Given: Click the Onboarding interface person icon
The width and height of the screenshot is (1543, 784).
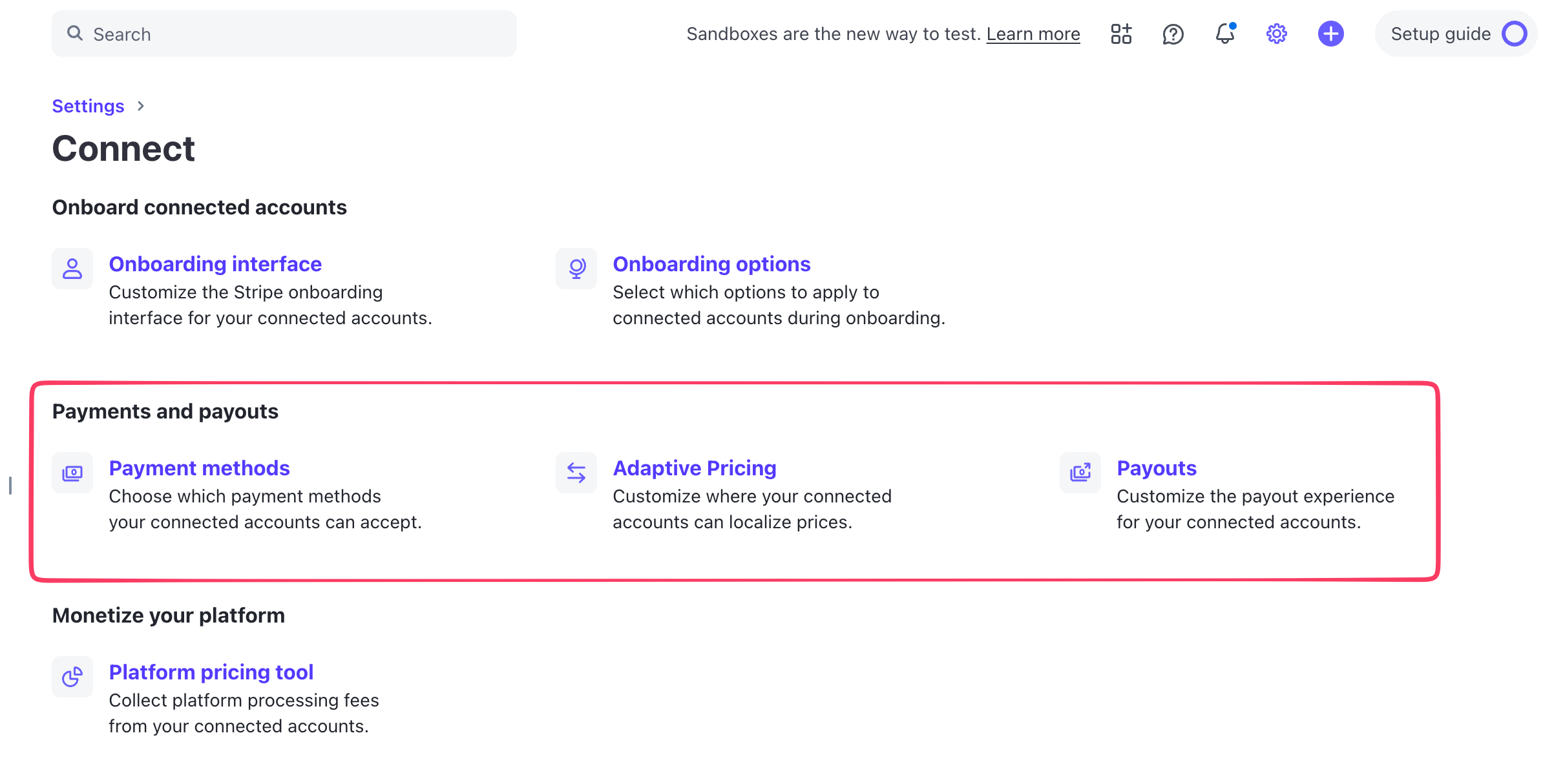Looking at the screenshot, I should (x=72, y=268).
